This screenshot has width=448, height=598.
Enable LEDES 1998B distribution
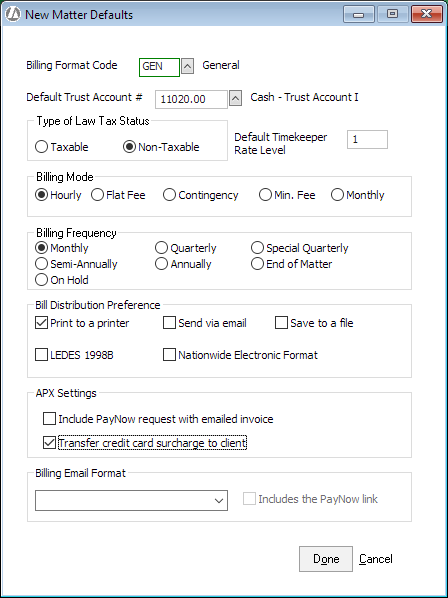point(41,355)
